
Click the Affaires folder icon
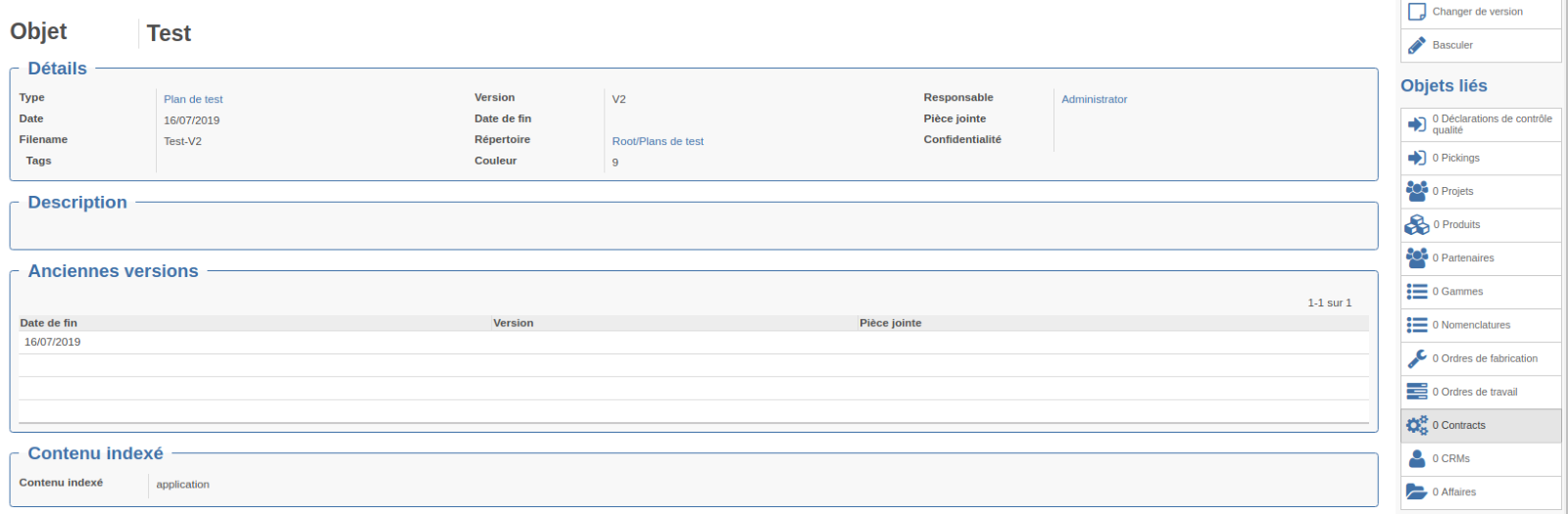(x=1417, y=491)
